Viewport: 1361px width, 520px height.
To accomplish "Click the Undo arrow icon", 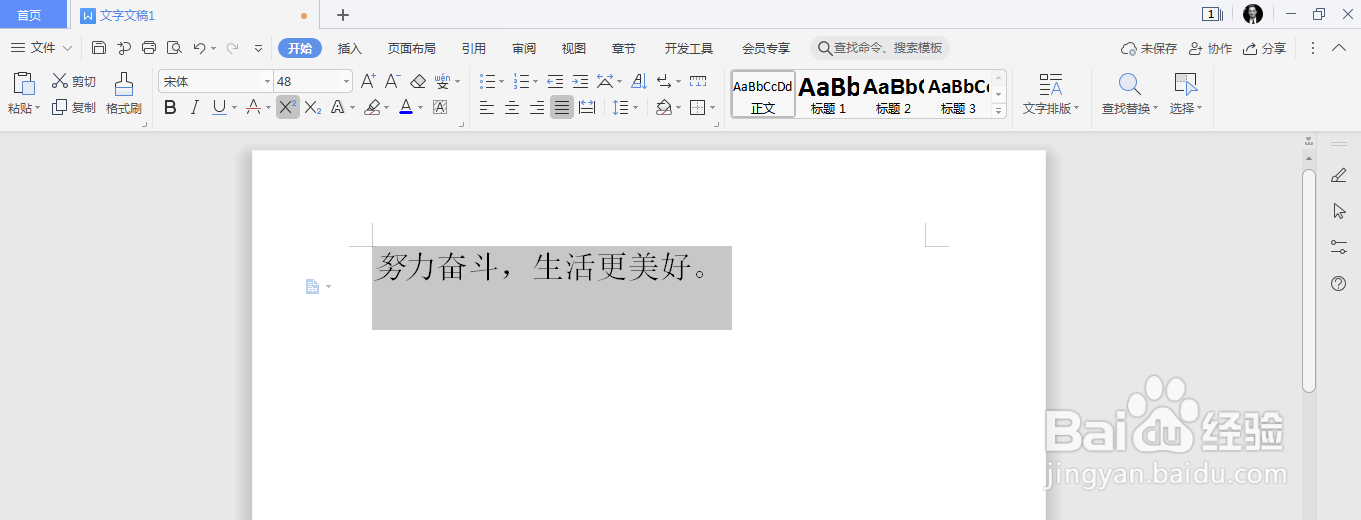I will click(199, 48).
